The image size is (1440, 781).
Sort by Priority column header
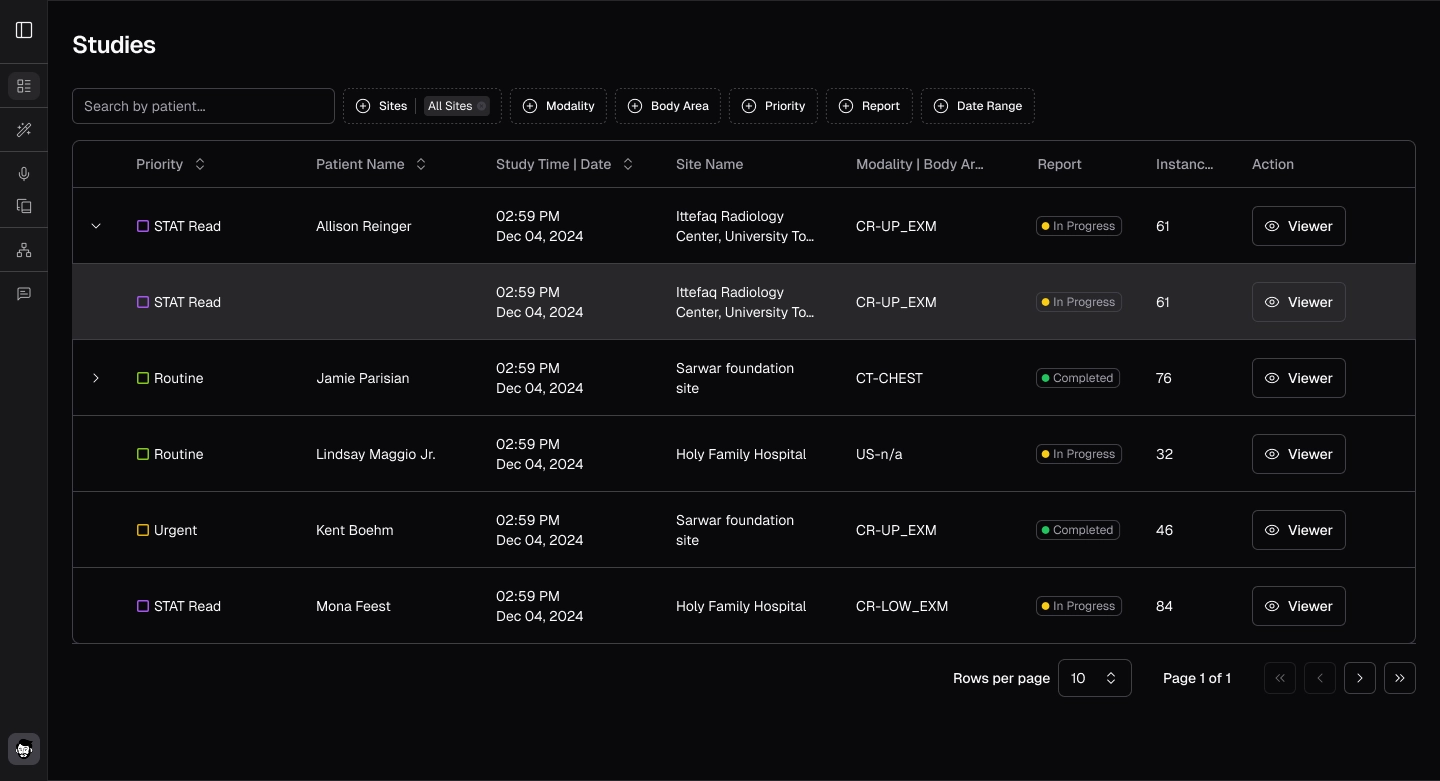point(171,164)
